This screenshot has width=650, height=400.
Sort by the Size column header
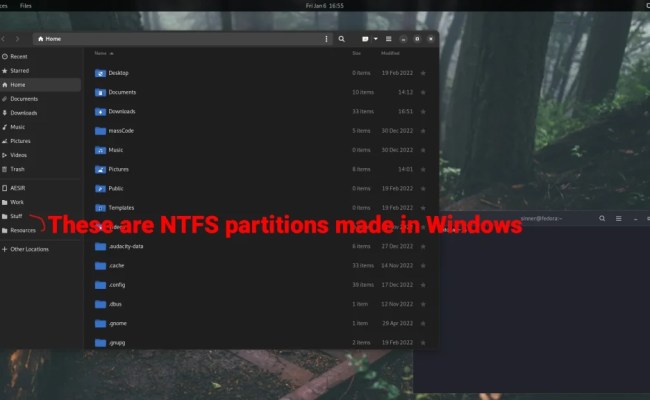[x=357, y=53]
